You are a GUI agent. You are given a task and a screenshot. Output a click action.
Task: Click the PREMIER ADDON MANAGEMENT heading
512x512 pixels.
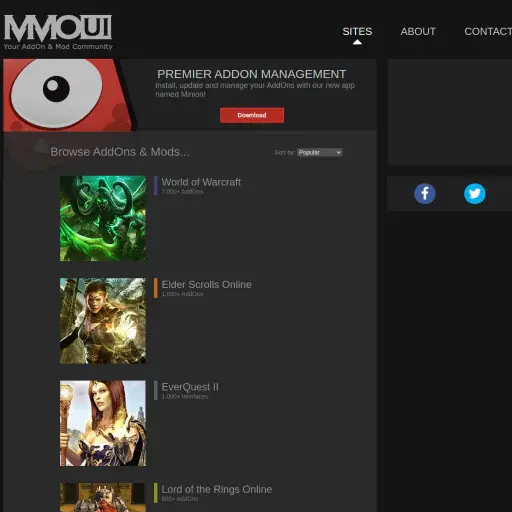(x=252, y=74)
